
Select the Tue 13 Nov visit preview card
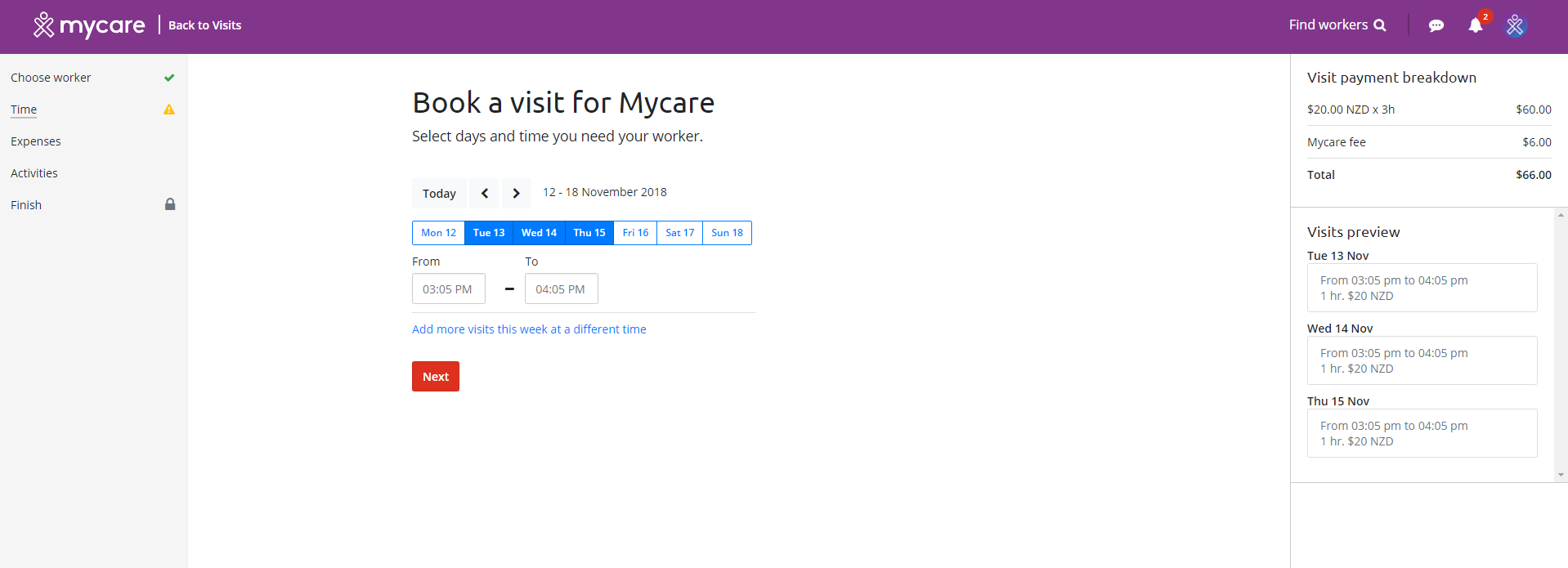coord(1422,288)
